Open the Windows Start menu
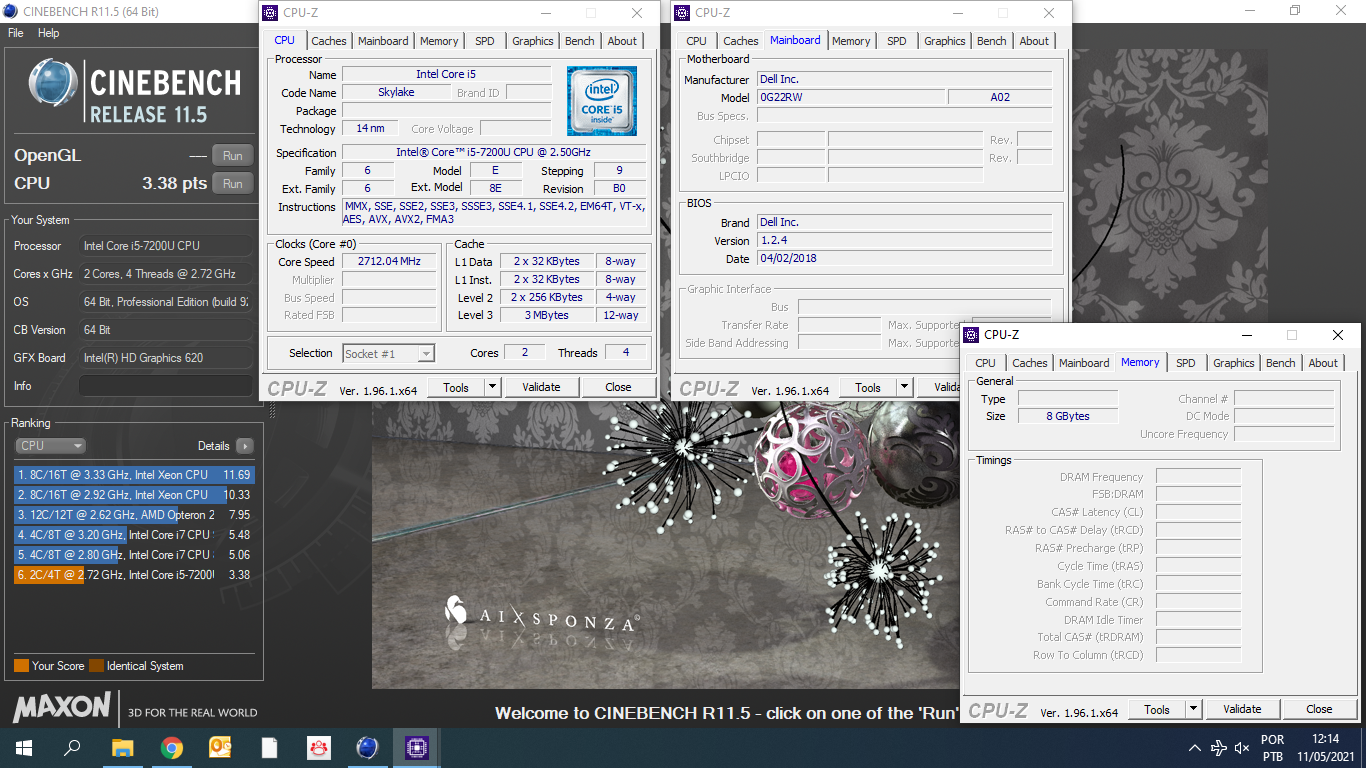The height and width of the screenshot is (768, 1366). pos(24,747)
